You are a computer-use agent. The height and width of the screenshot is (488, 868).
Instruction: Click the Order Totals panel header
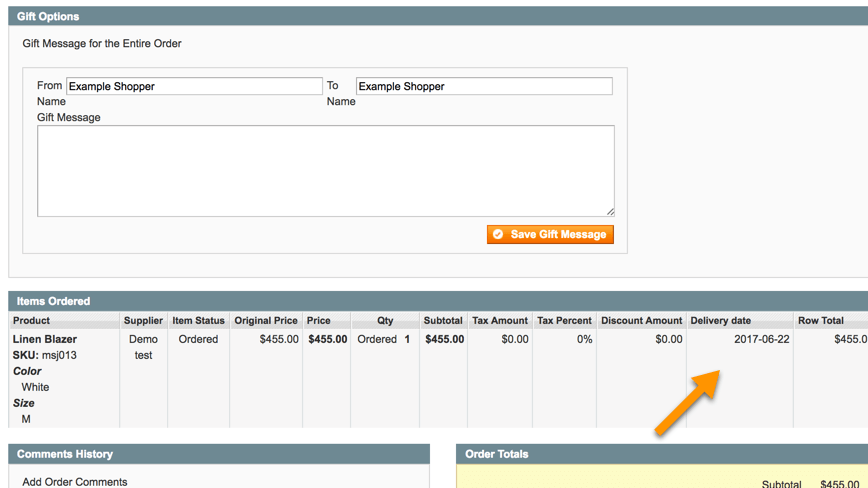pyautogui.click(x=497, y=454)
